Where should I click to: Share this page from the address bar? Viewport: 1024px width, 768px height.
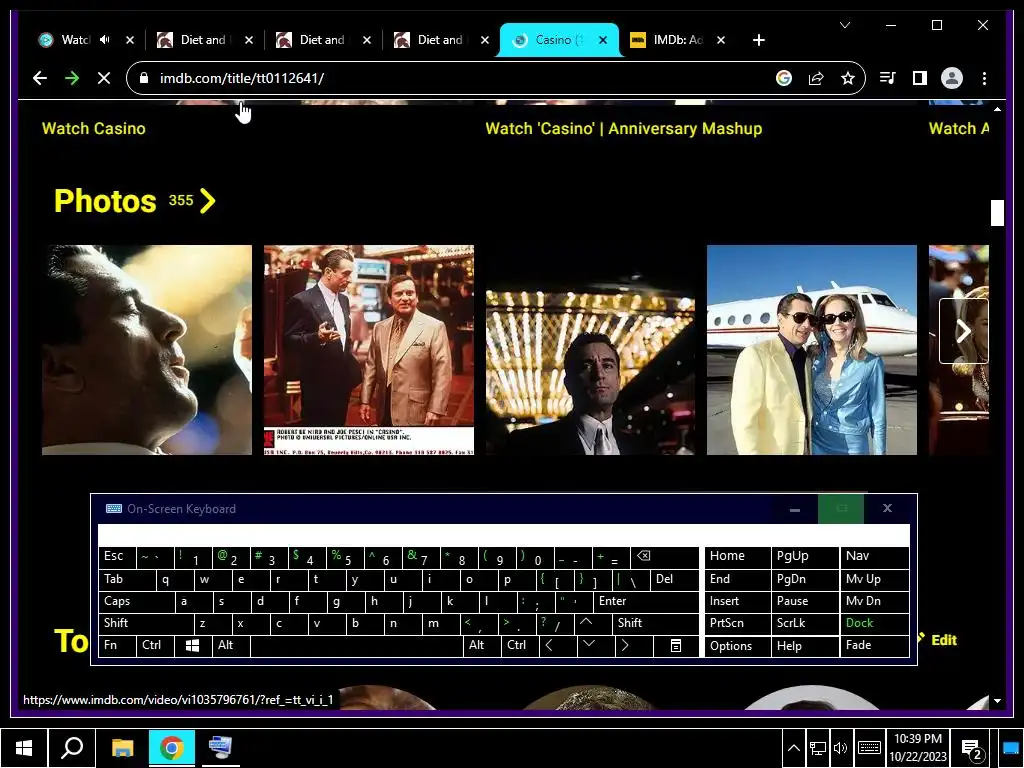pyautogui.click(x=816, y=78)
